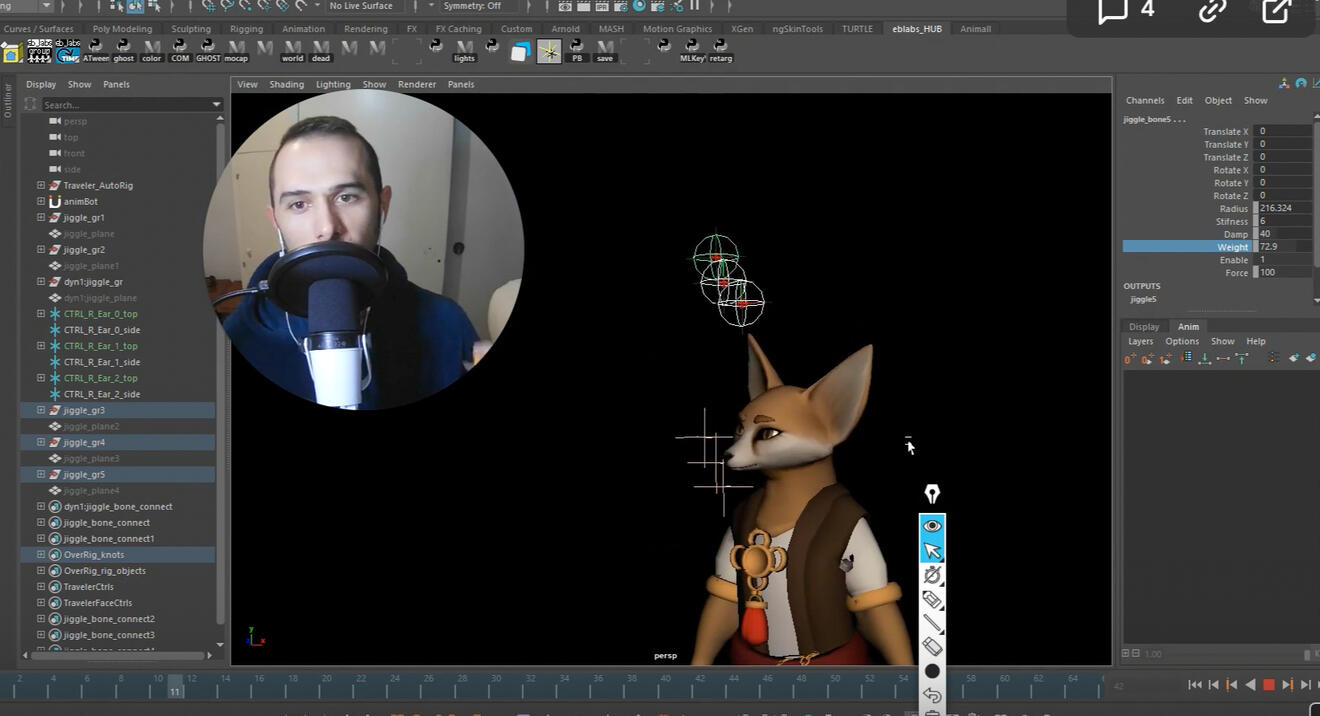Toggle the eye visibility button in annotation toolbar
1320x716 pixels.
(932, 526)
